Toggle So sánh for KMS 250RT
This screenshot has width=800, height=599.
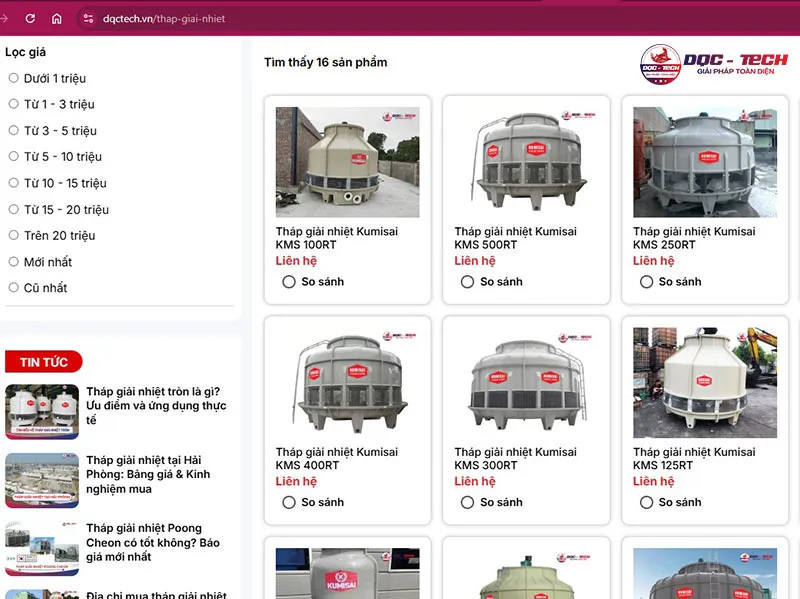coord(646,282)
